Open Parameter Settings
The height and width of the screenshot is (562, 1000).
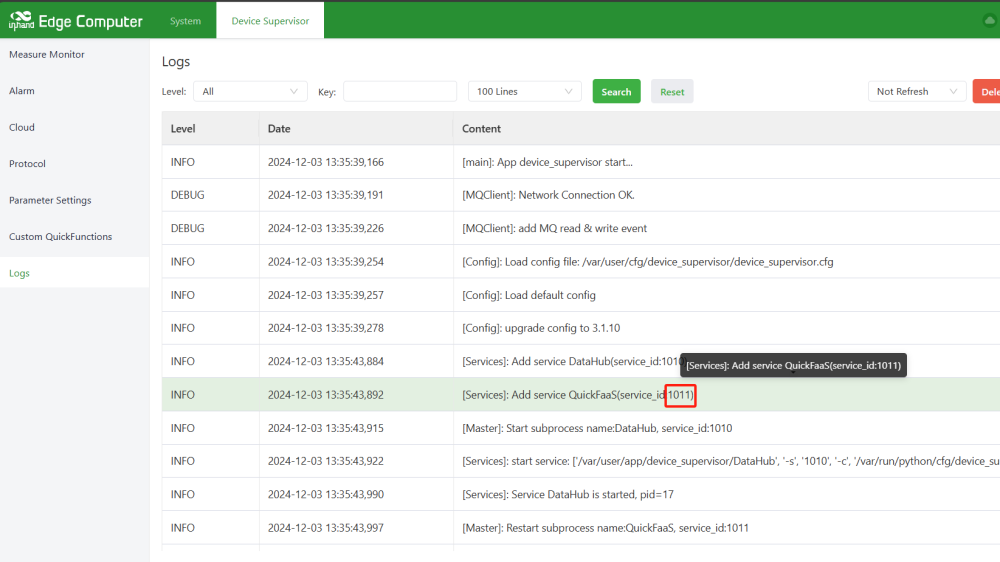tap(50, 200)
